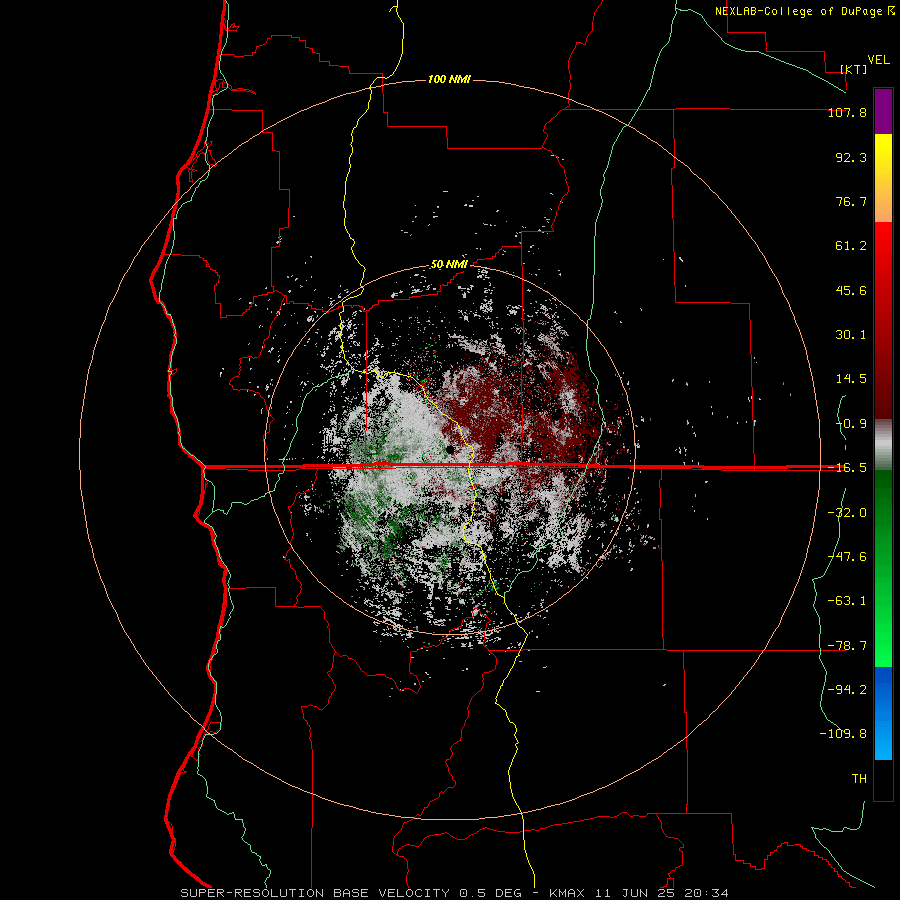The image size is (900, 900).
Task: Click the TH label at scale bottom
Action: 859,779
